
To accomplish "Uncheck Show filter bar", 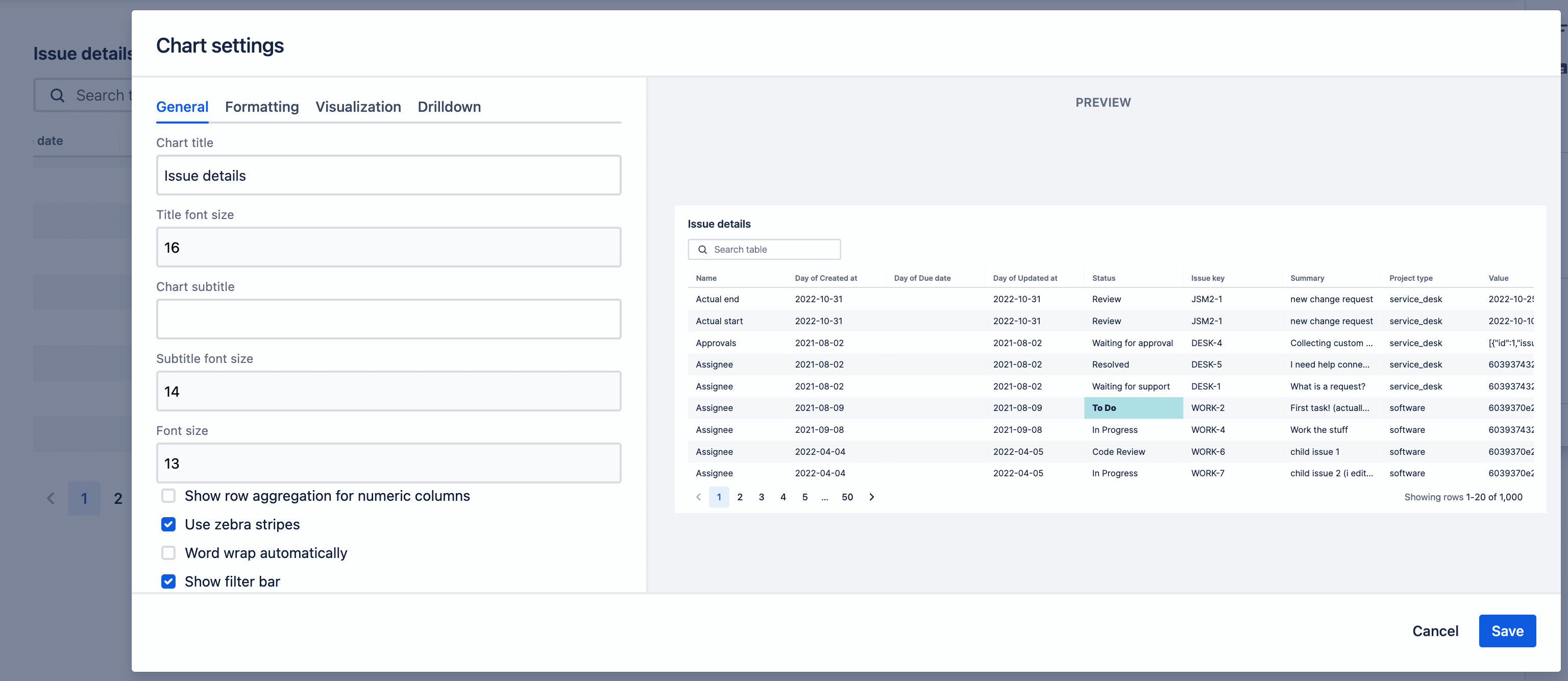I will tap(168, 581).
